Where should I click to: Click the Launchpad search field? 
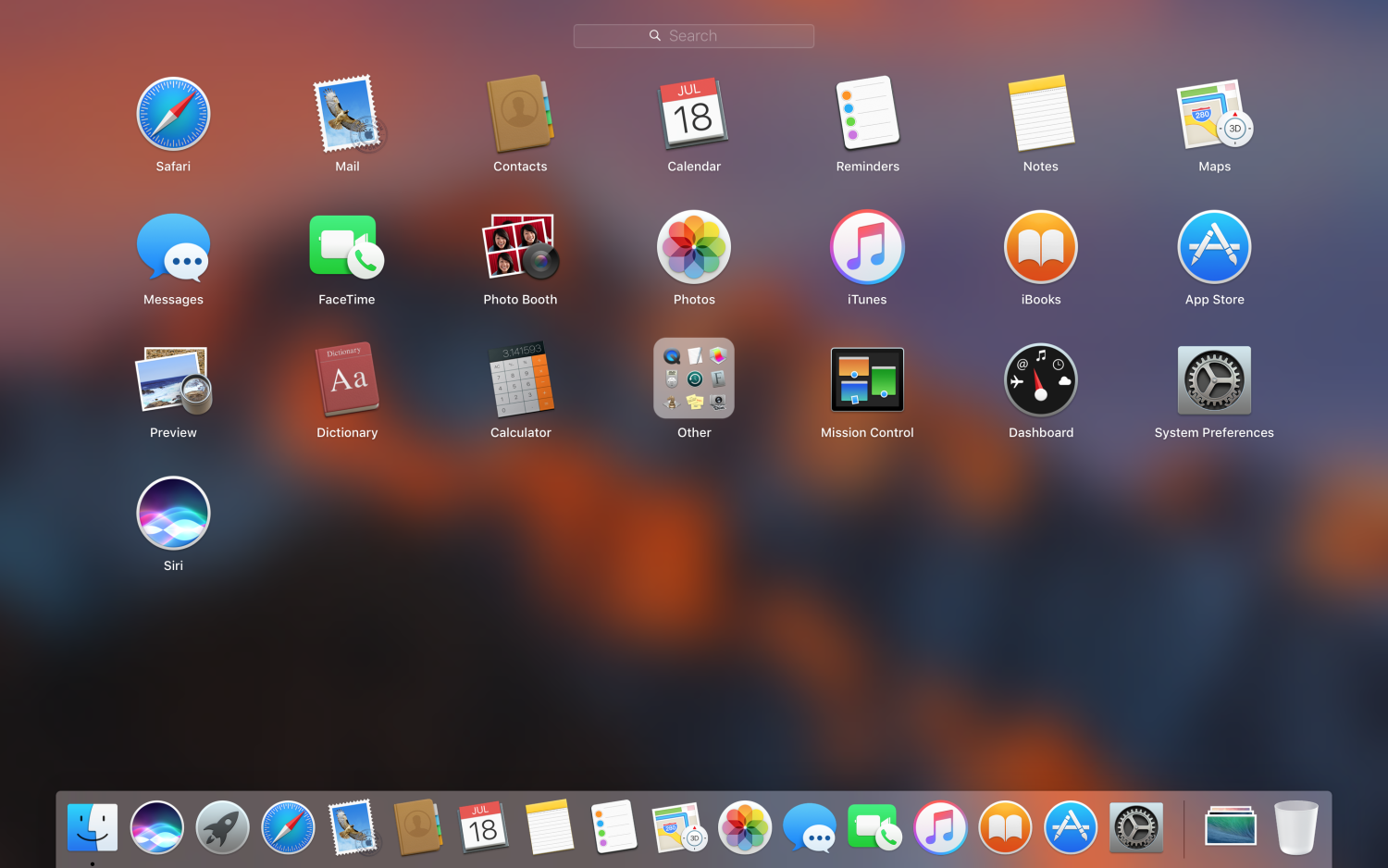pyautogui.click(x=693, y=36)
